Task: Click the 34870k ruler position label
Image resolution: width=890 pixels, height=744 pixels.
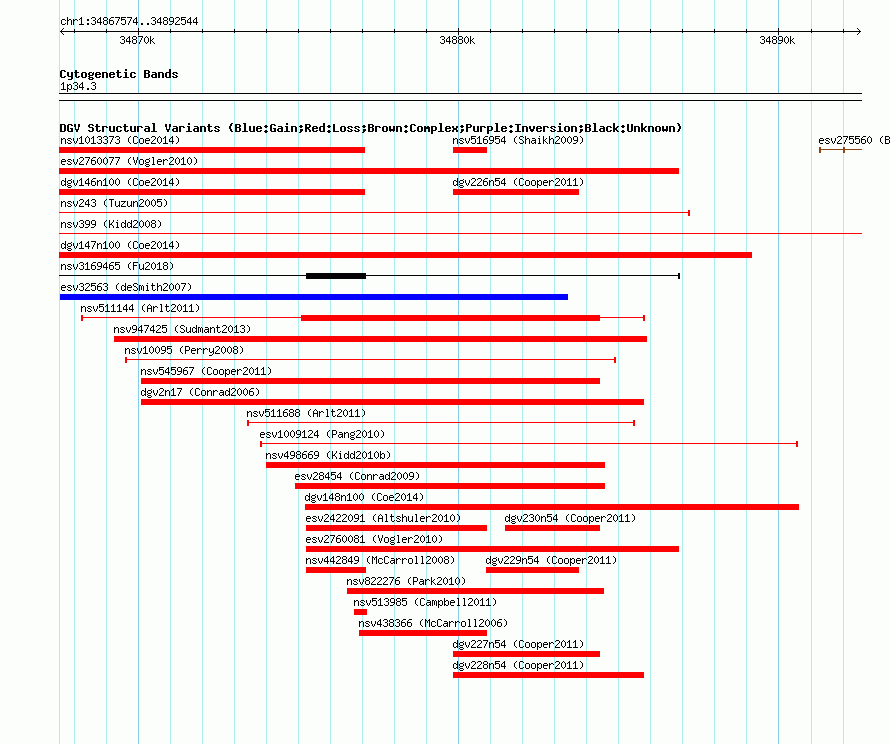Action: (x=137, y=40)
